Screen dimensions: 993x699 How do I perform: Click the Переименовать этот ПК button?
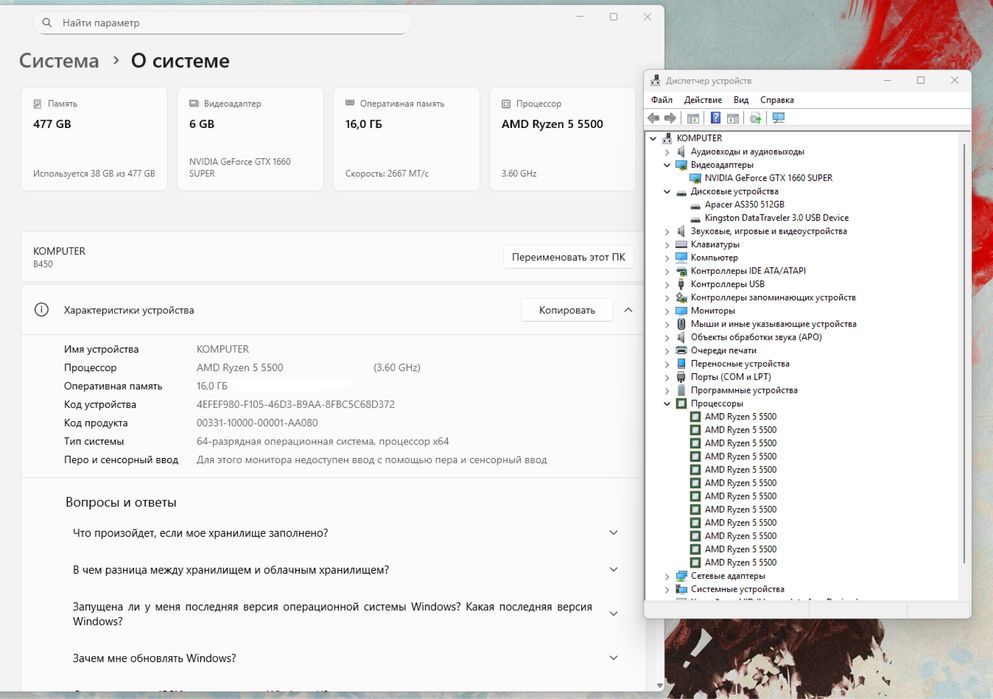(x=568, y=257)
